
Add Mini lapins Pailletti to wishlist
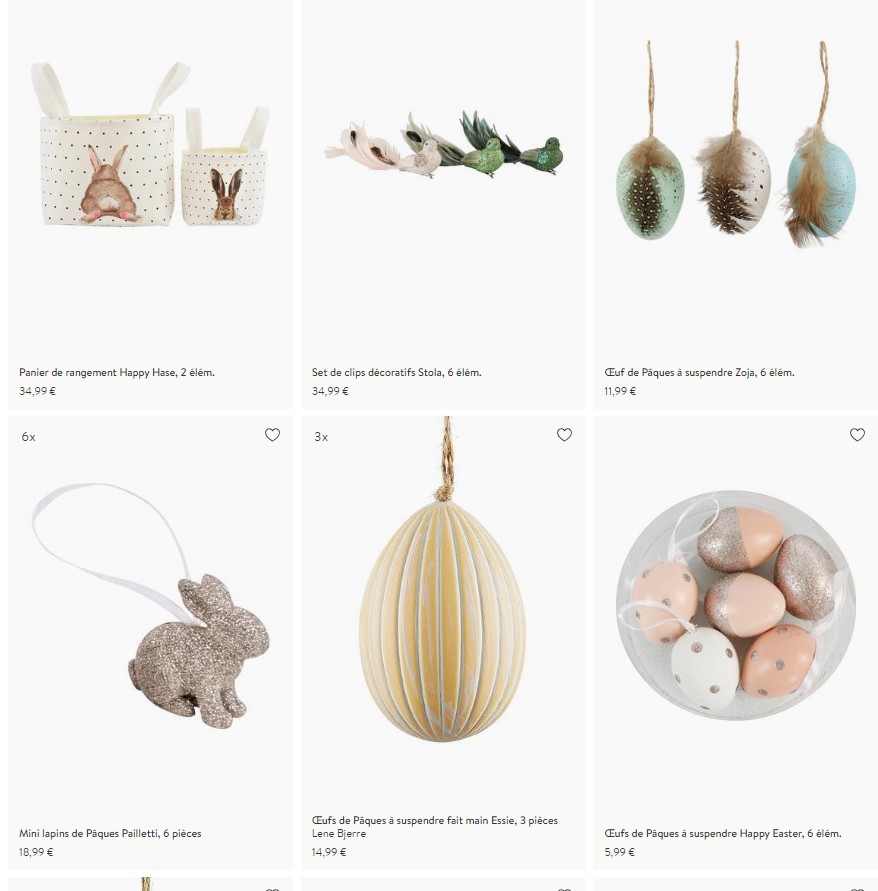click(272, 435)
